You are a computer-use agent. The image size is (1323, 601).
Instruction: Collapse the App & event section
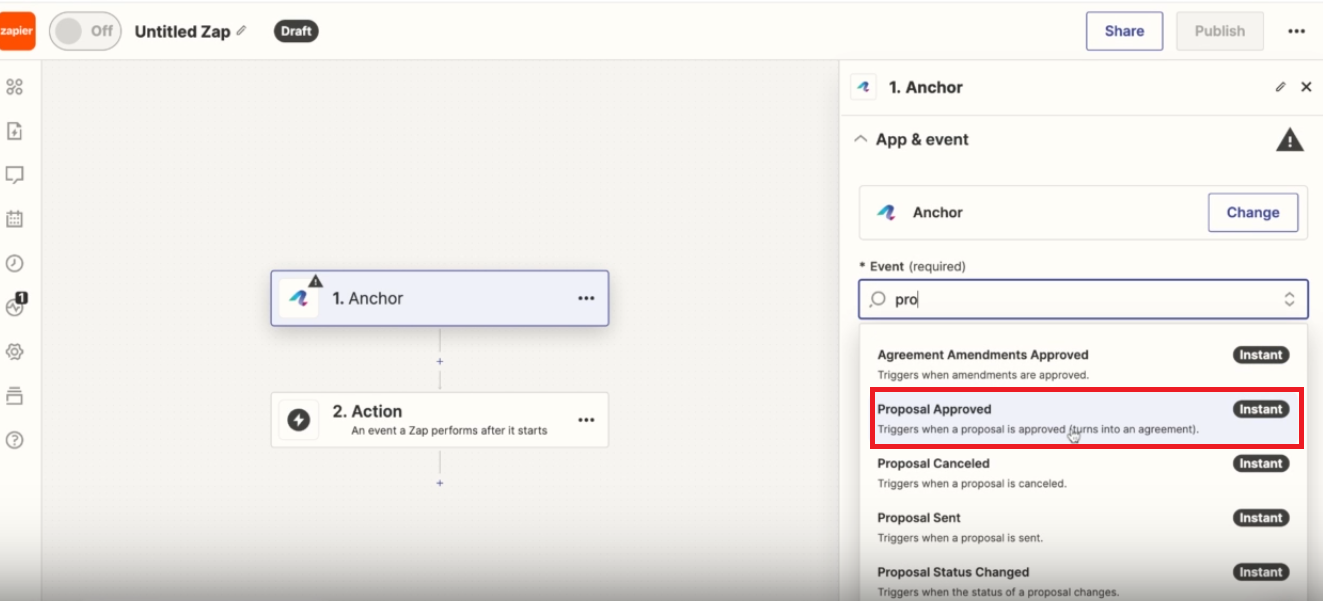pos(860,140)
